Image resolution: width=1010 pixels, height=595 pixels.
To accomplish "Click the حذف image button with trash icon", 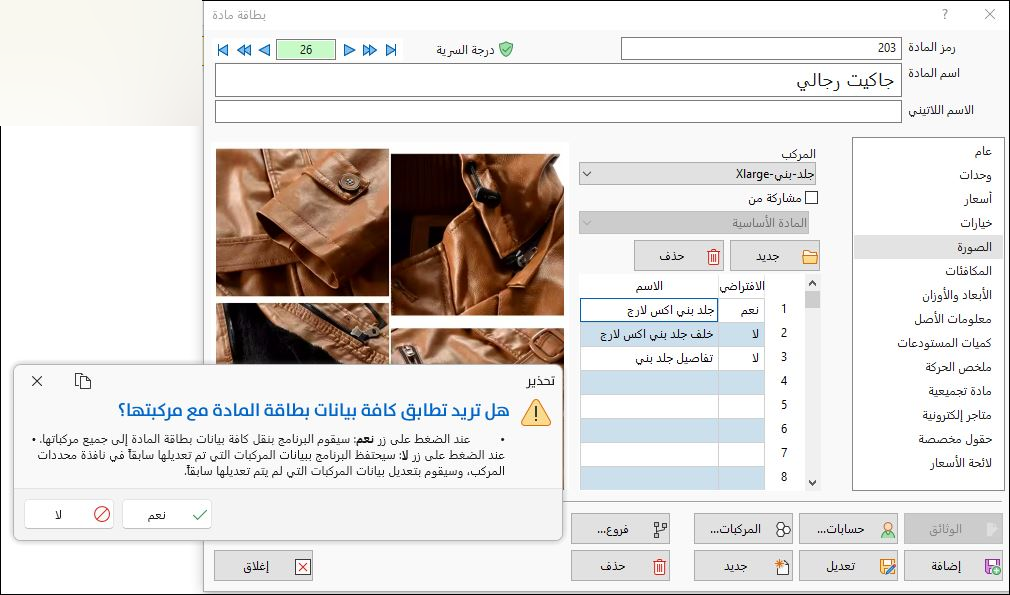I will pyautogui.click(x=679, y=256).
